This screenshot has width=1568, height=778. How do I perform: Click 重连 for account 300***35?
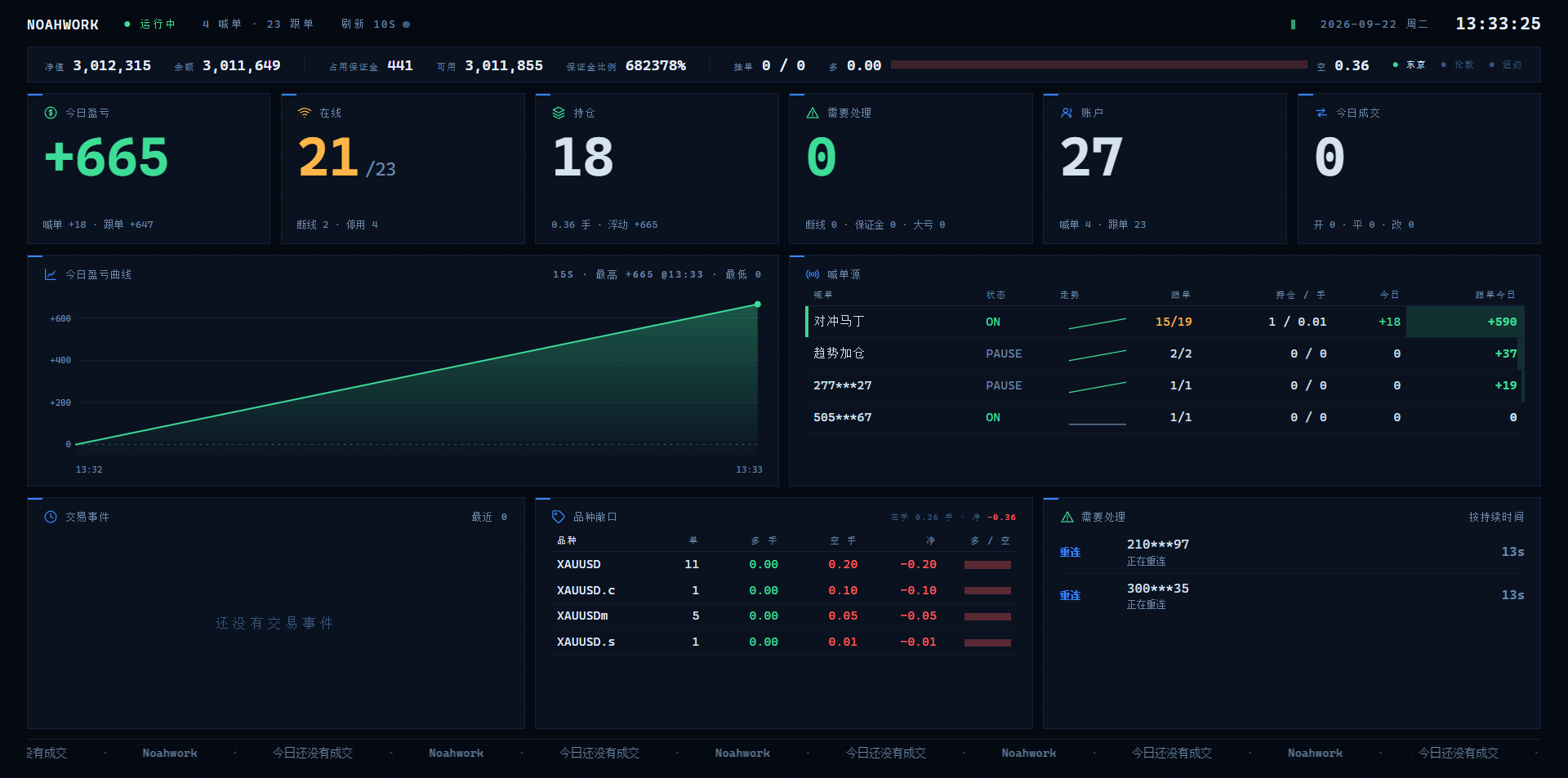coord(1070,595)
